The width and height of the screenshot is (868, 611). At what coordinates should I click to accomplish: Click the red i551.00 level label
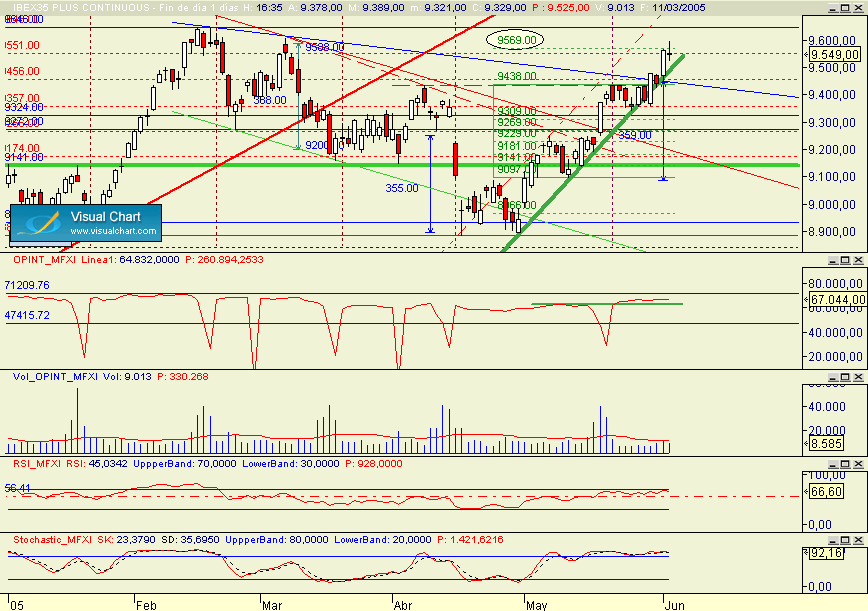tap(22, 45)
